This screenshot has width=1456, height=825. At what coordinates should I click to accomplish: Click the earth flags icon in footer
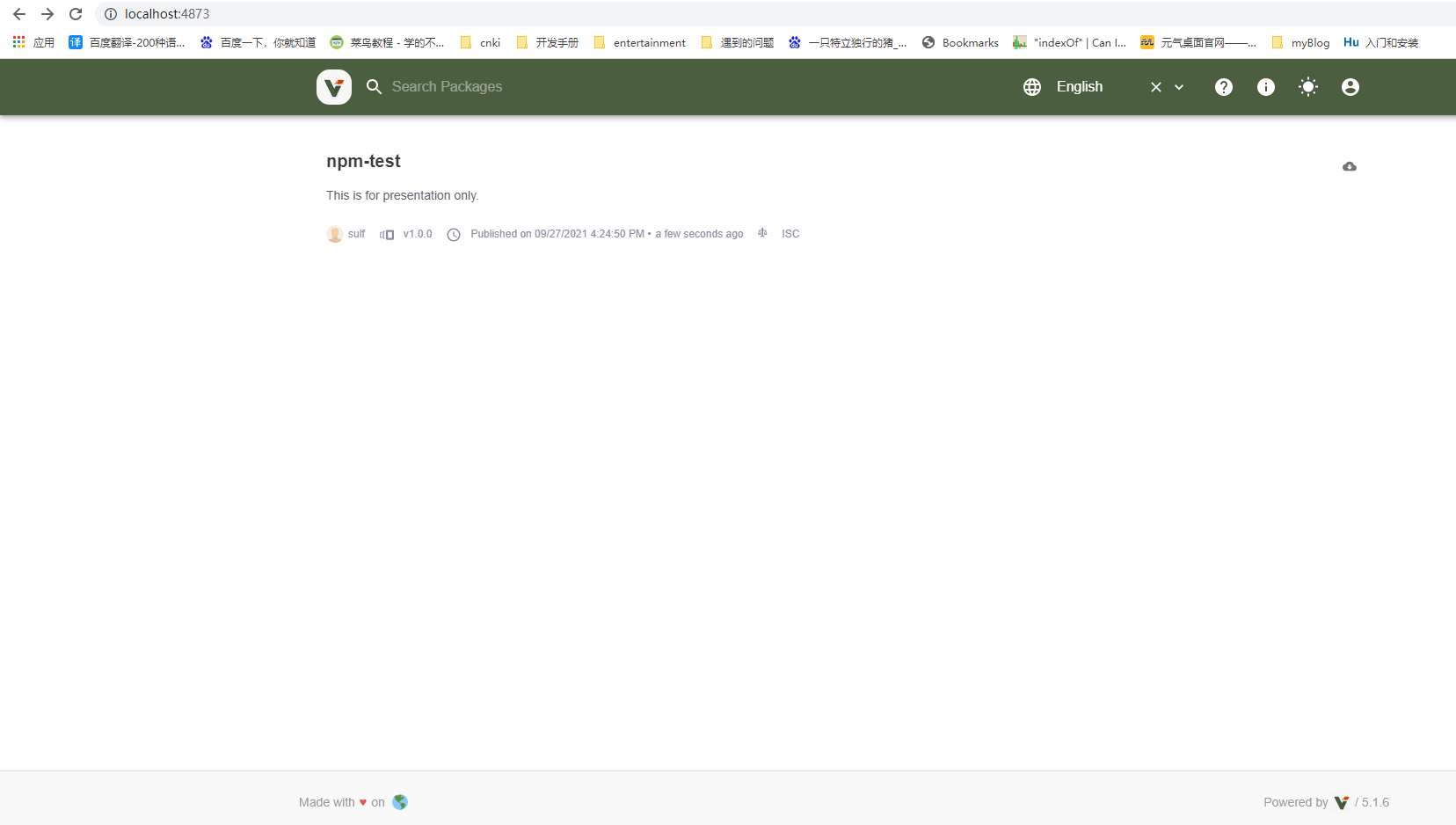(400, 802)
